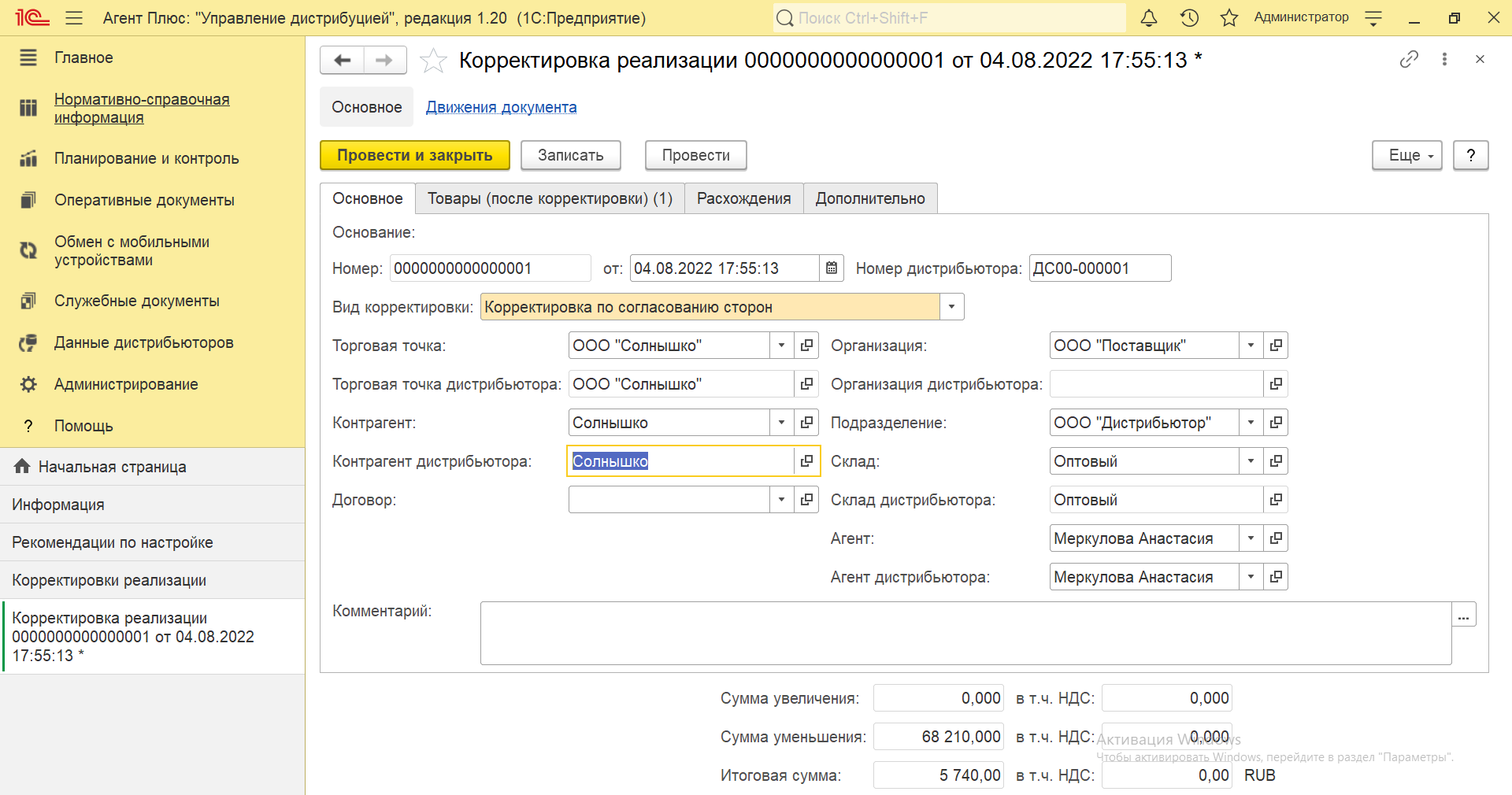Open Торговая точка дистрибьютора record icon
The image size is (1512, 795).
[x=806, y=384]
